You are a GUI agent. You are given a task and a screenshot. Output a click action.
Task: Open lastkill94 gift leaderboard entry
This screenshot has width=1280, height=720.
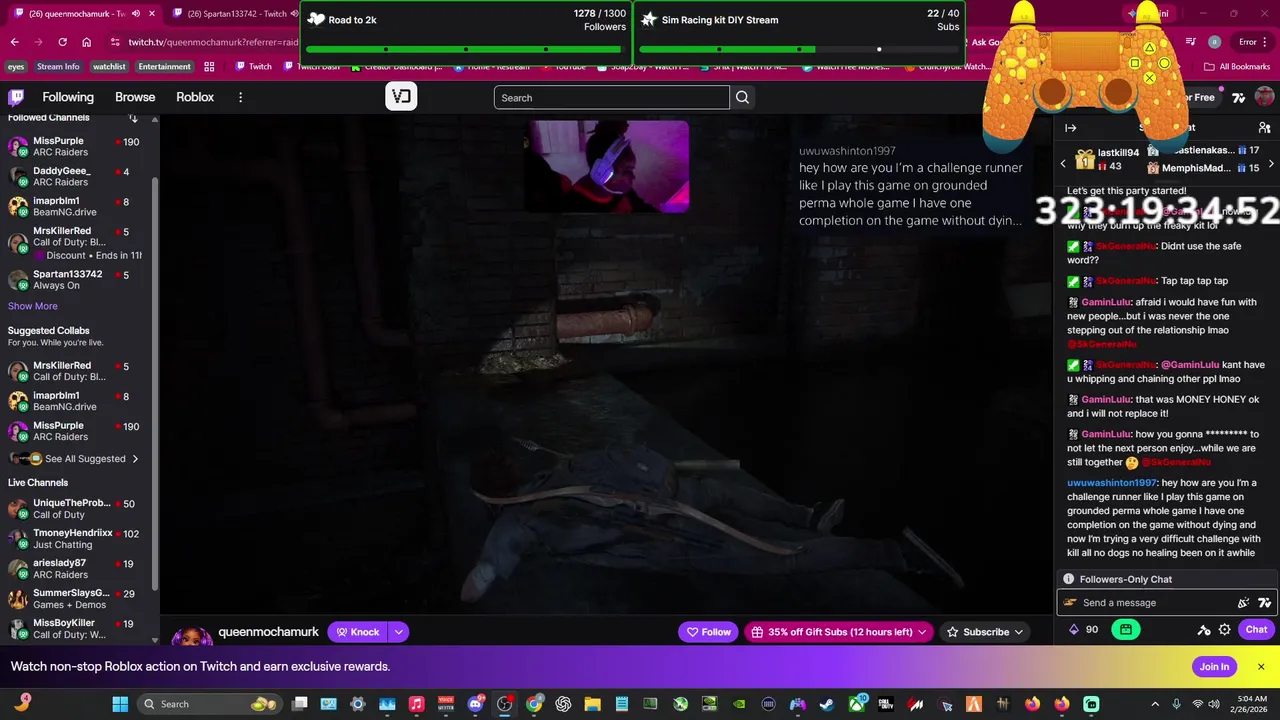tap(1106, 159)
